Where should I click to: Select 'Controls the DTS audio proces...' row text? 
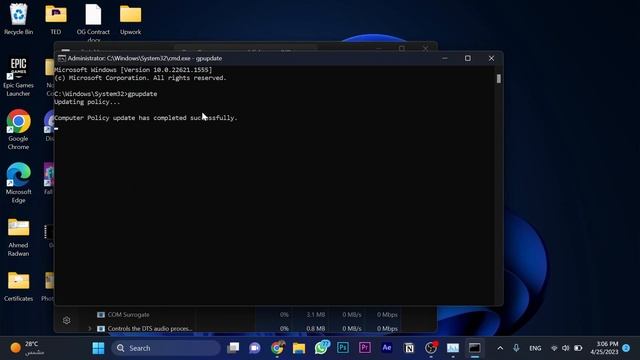pos(150,329)
